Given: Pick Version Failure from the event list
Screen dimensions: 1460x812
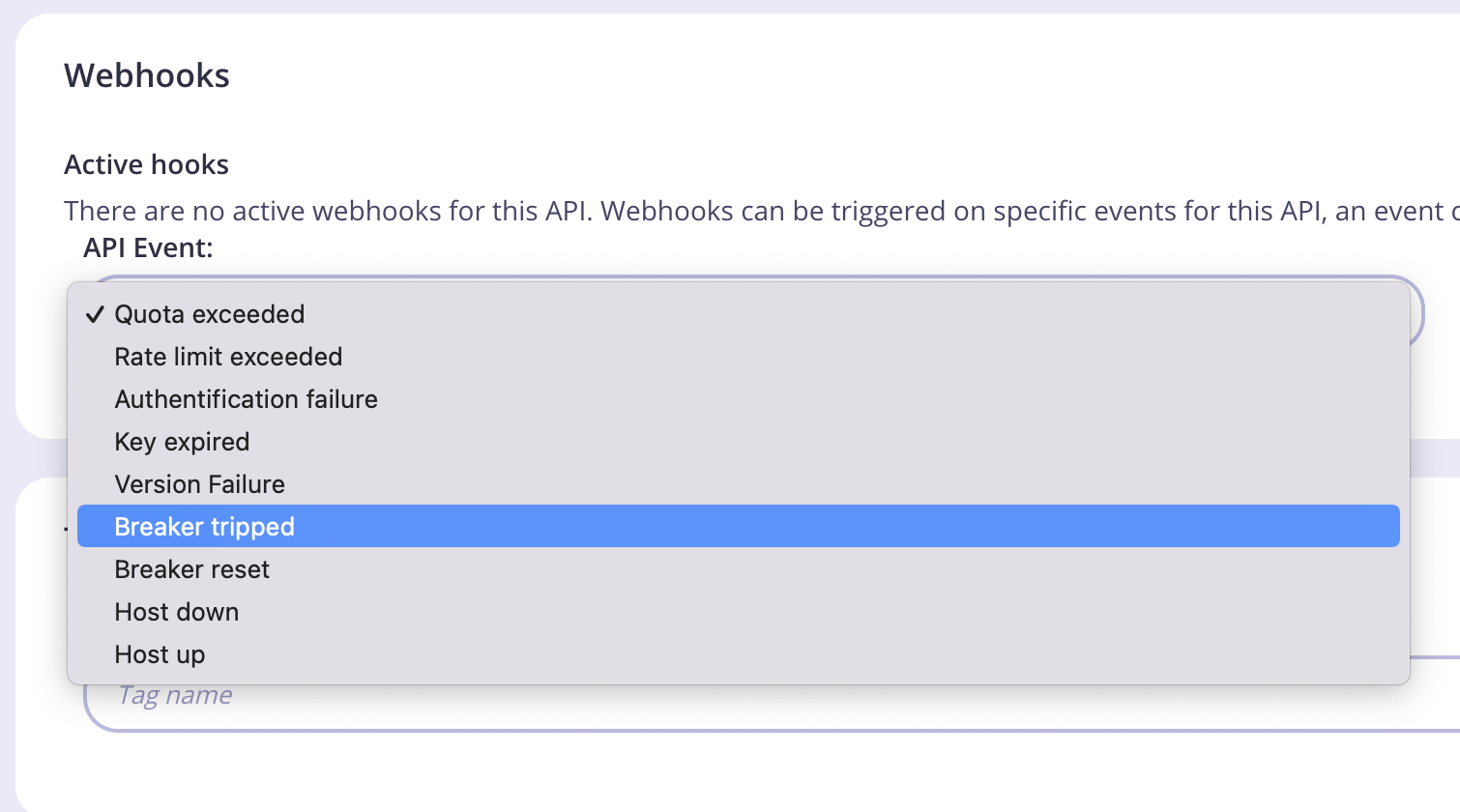Looking at the screenshot, I should (199, 483).
